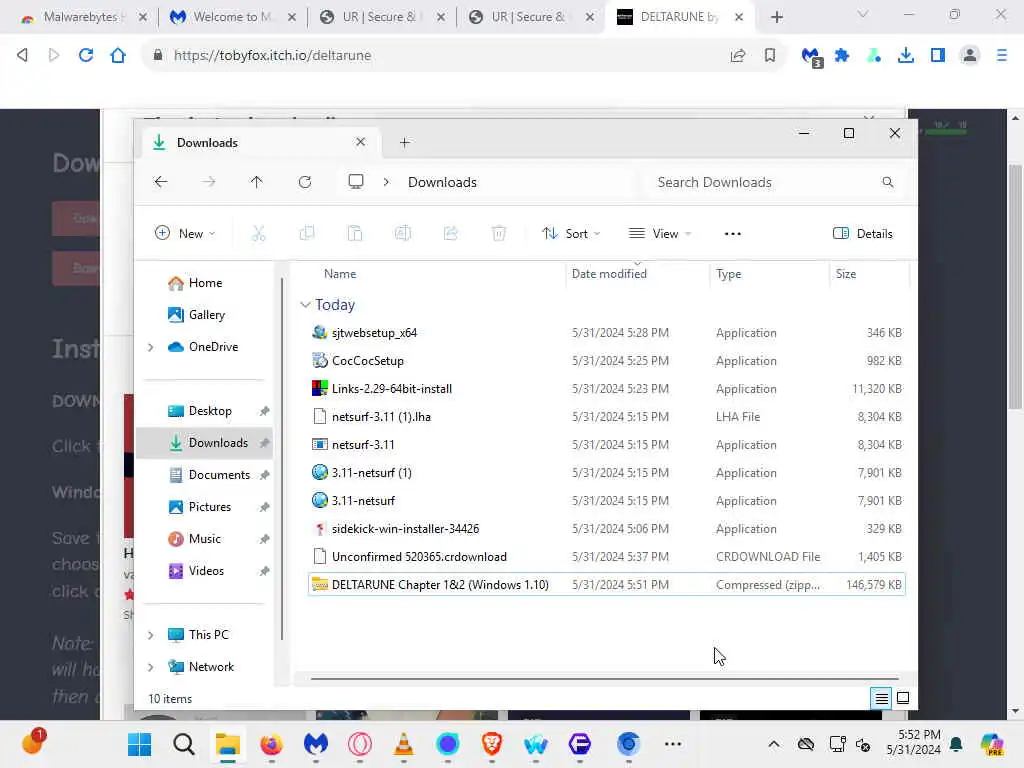Go to browser home page

(x=118, y=56)
